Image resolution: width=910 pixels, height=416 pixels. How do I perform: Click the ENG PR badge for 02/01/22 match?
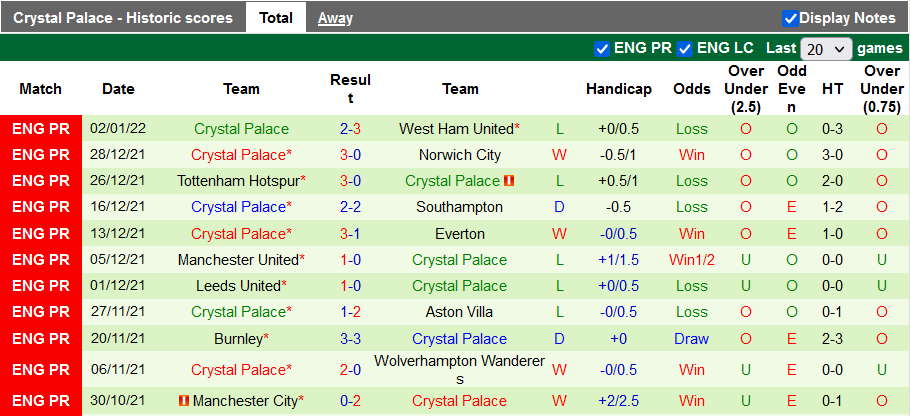click(41, 129)
